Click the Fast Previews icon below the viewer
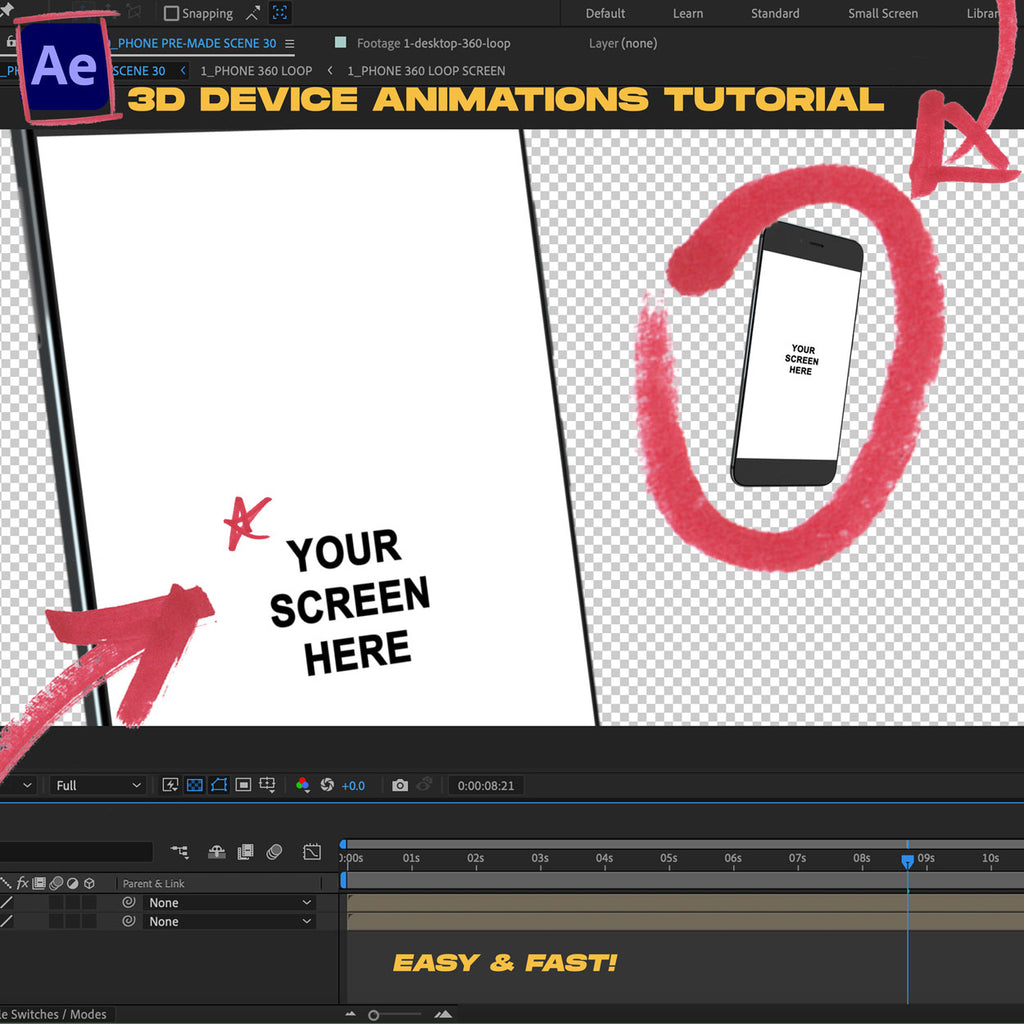The image size is (1024, 1024). click(x=170, y=785)
